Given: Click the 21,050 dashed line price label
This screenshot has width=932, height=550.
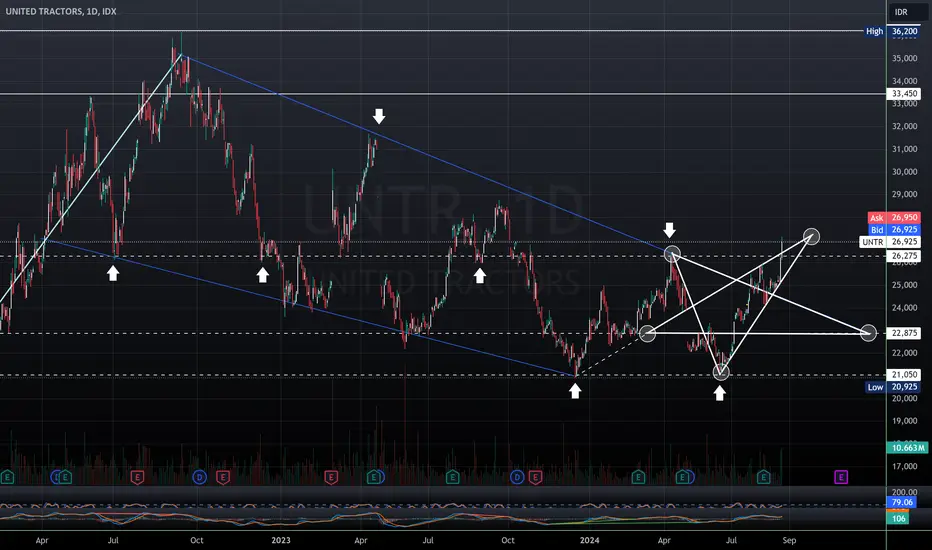Looking at the screenshot, I should [904, 375].
